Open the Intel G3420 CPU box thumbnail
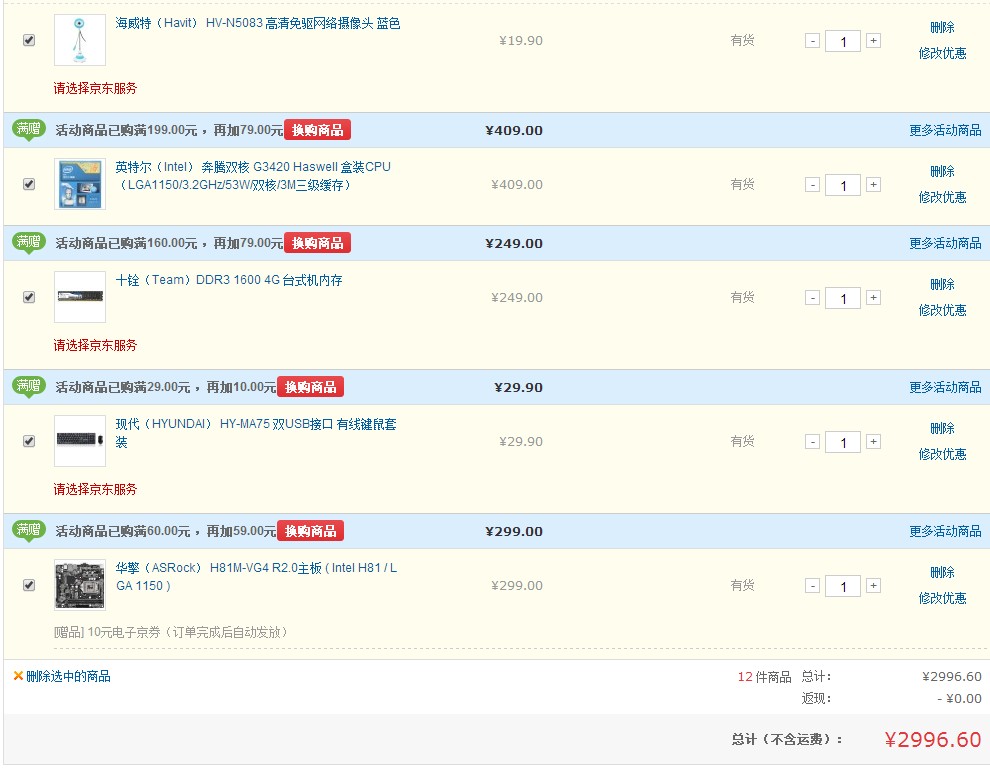 [x=80, y=184]
